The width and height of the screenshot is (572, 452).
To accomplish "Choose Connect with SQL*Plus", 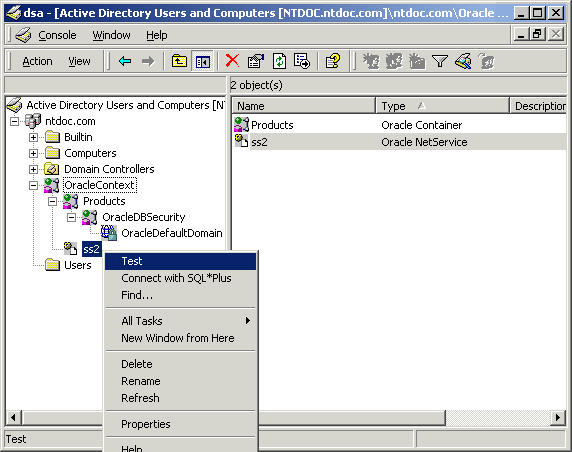I will pyautogui.click(x=180, y=278).
